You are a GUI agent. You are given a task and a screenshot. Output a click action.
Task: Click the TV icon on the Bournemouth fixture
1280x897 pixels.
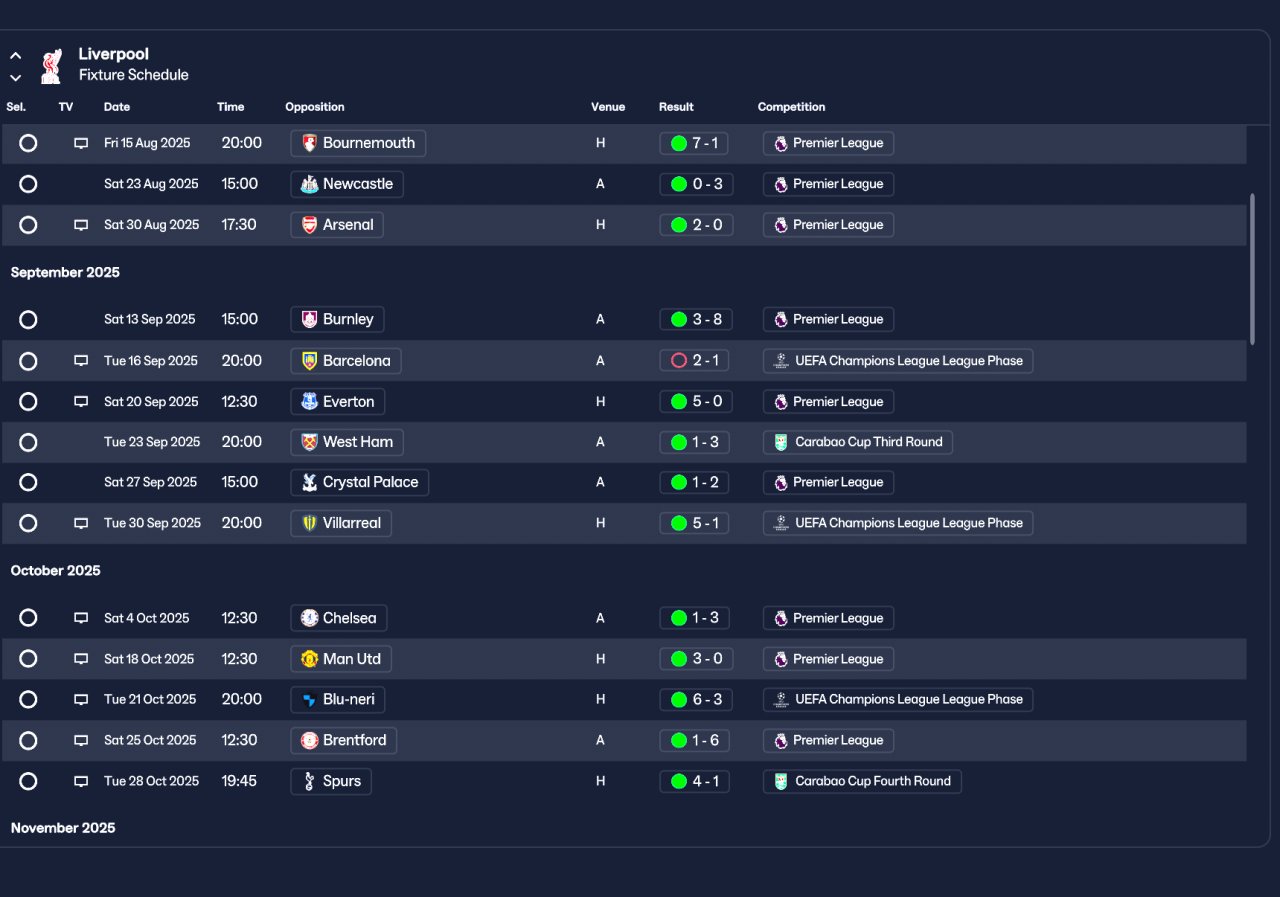coord(81,143)
